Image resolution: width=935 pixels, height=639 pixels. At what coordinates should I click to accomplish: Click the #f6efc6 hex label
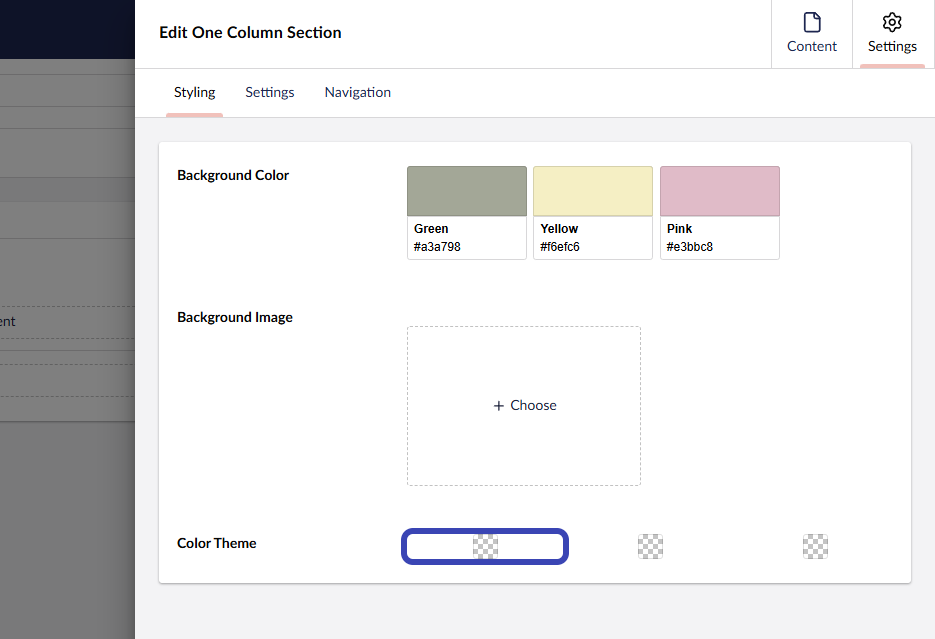[560, 247]
